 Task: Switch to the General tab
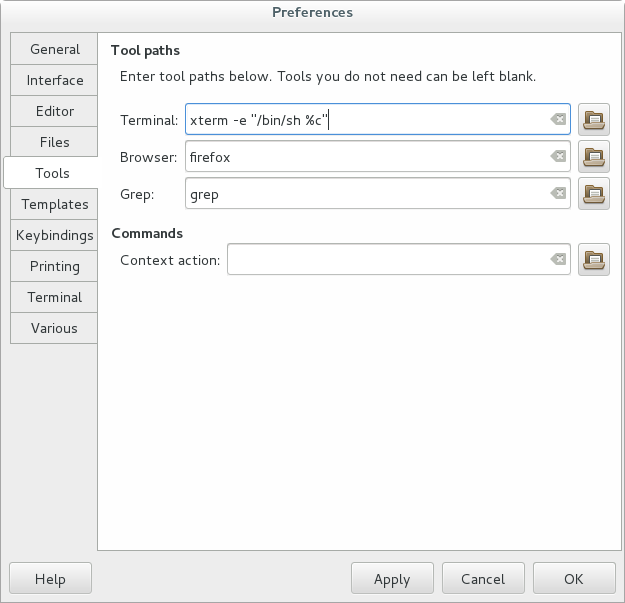55,49
